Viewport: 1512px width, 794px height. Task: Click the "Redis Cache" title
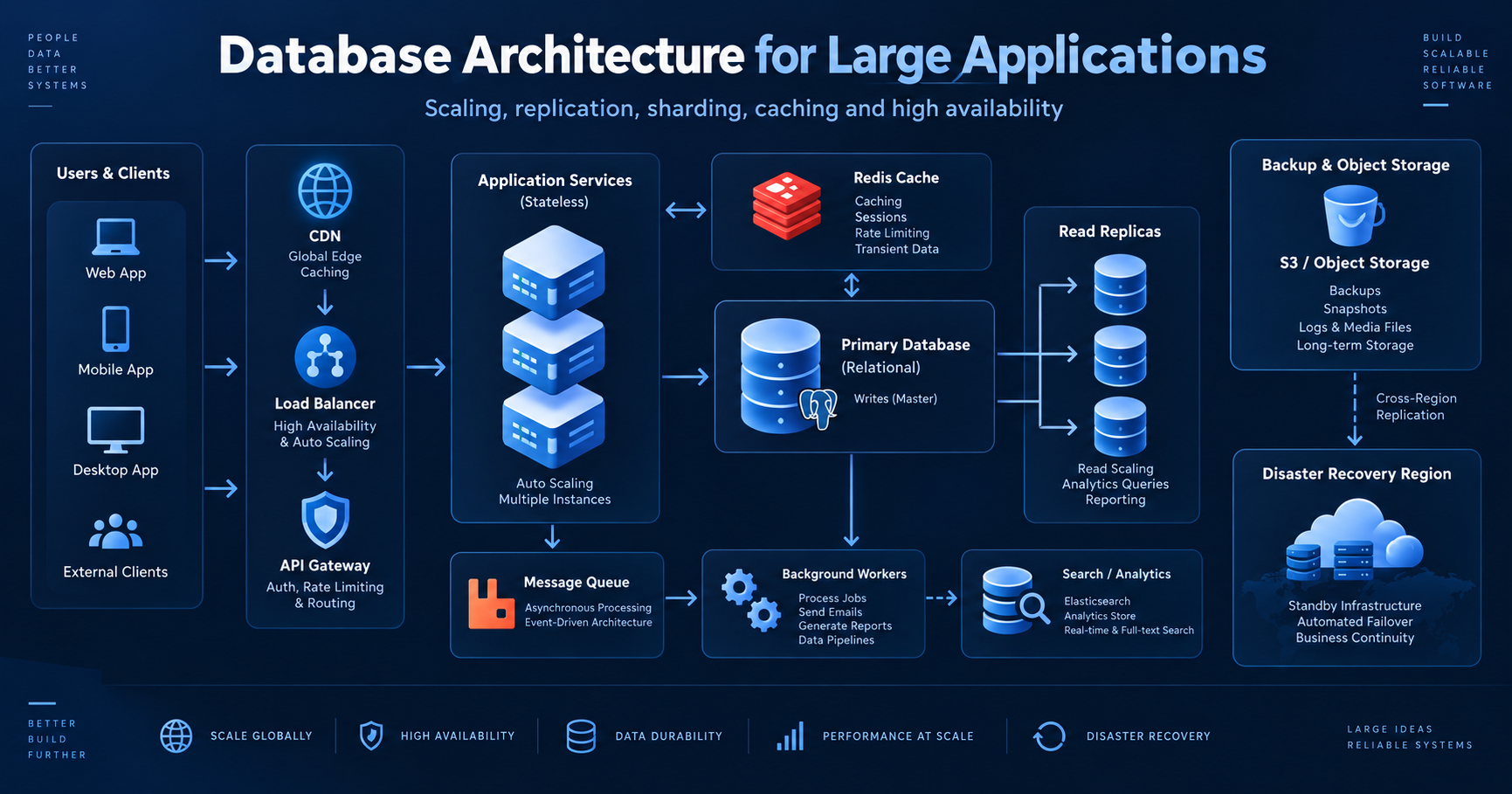896,177
